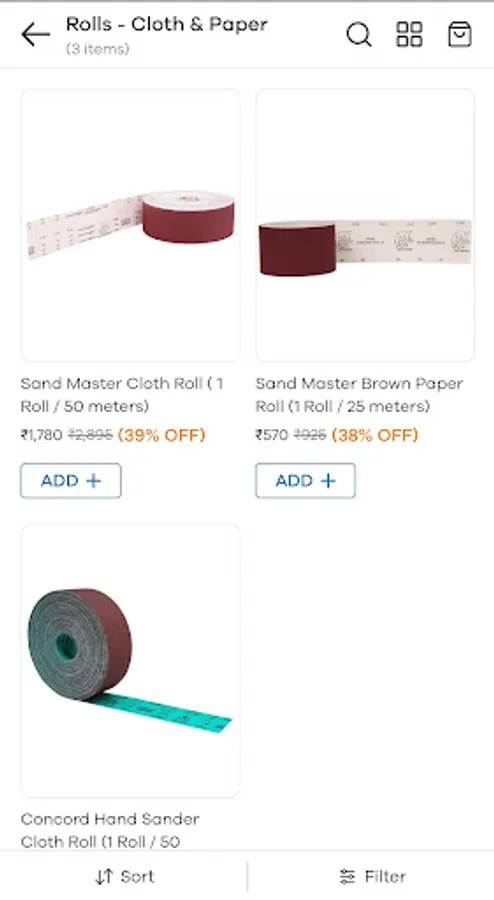Open Filter options in the bottom bar
This screenshot has width=494, height=900.
(x=371, y=876)
